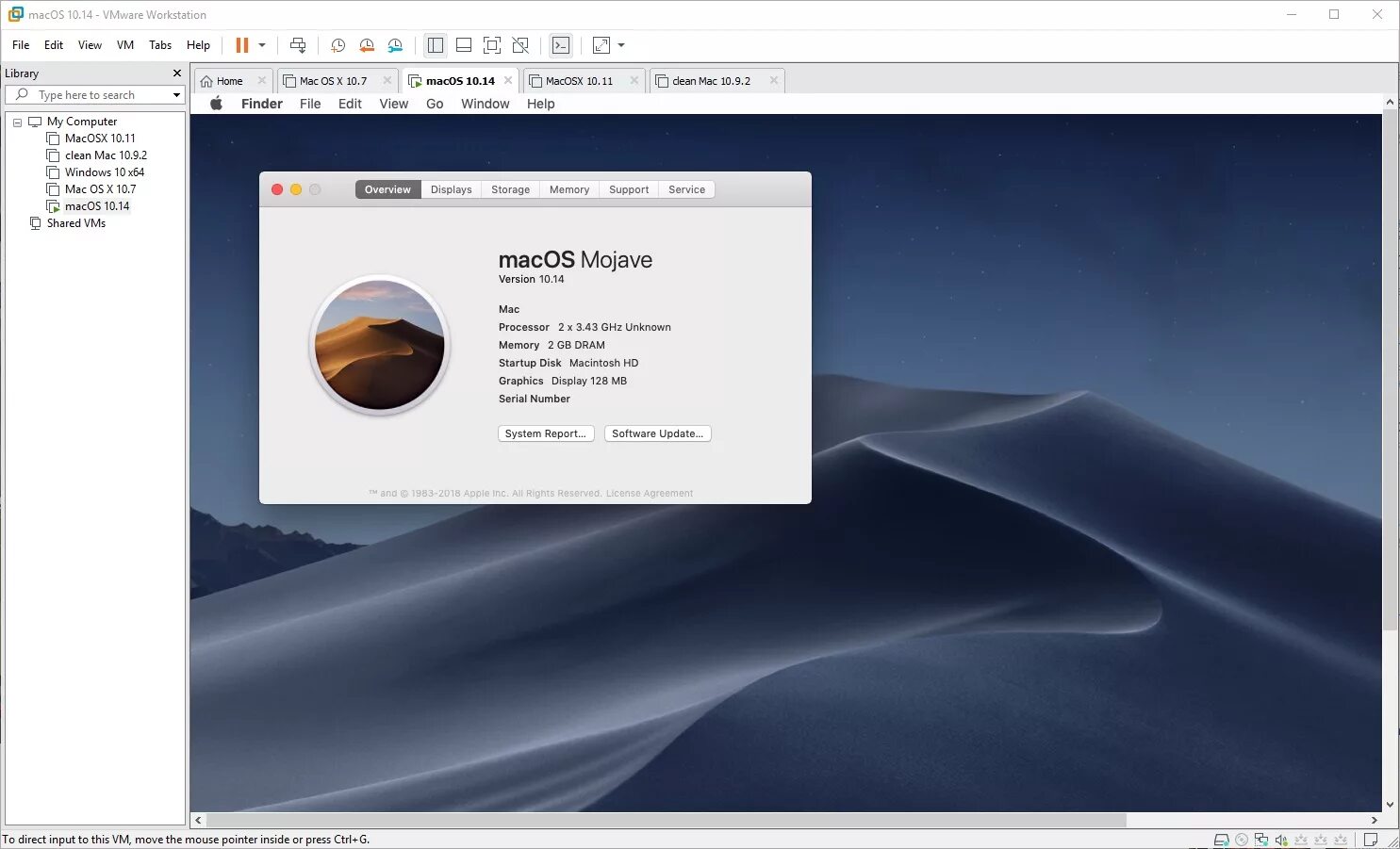Open the VMware View menu

click(x=90, y=45)
